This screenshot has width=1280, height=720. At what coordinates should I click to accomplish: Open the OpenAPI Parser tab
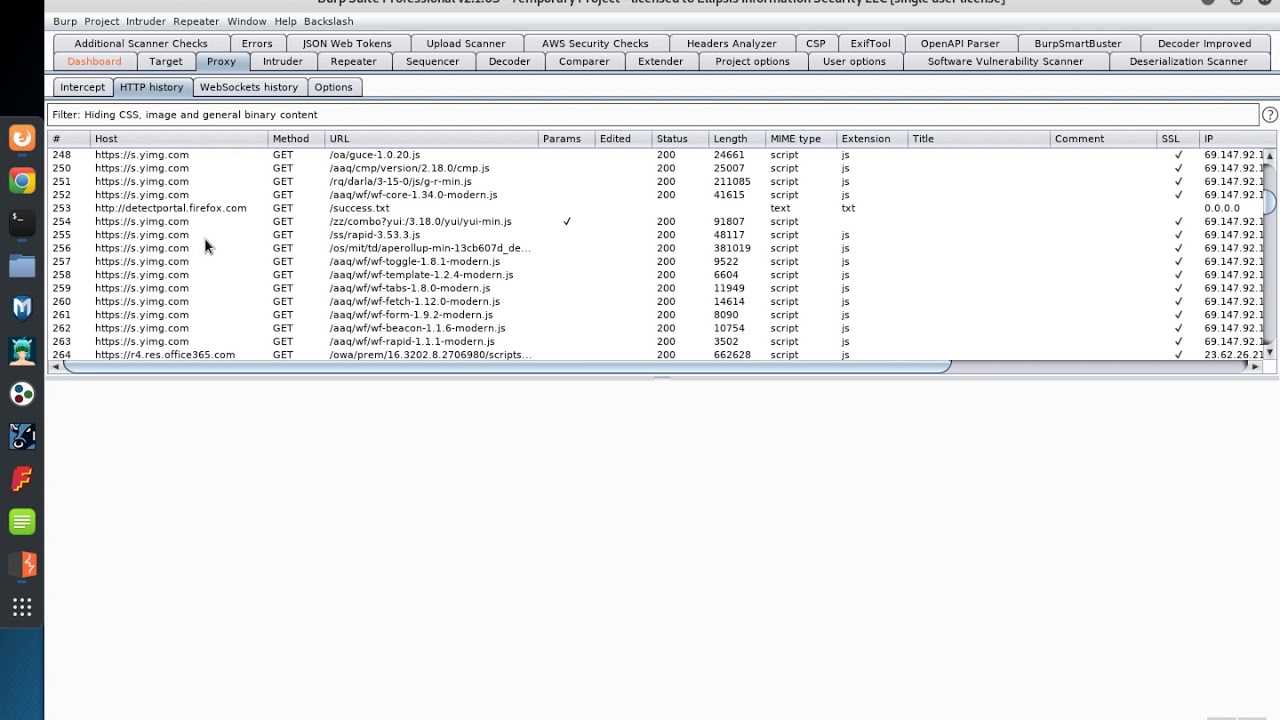pos(960,43)
